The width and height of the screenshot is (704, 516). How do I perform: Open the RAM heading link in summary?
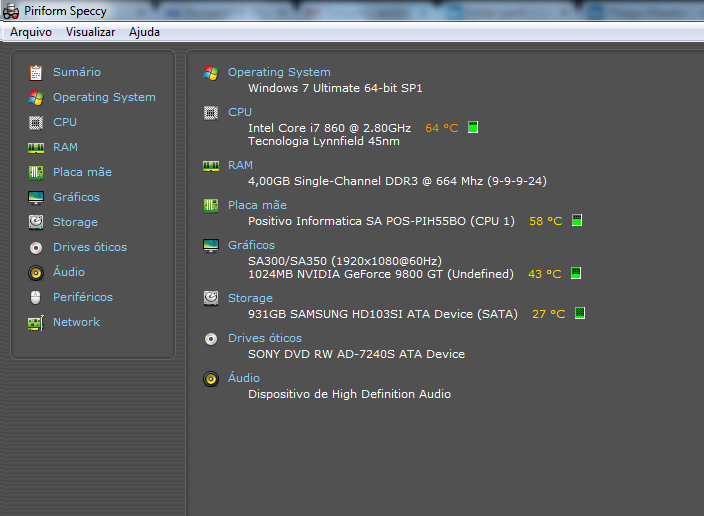tap(240, 165)
